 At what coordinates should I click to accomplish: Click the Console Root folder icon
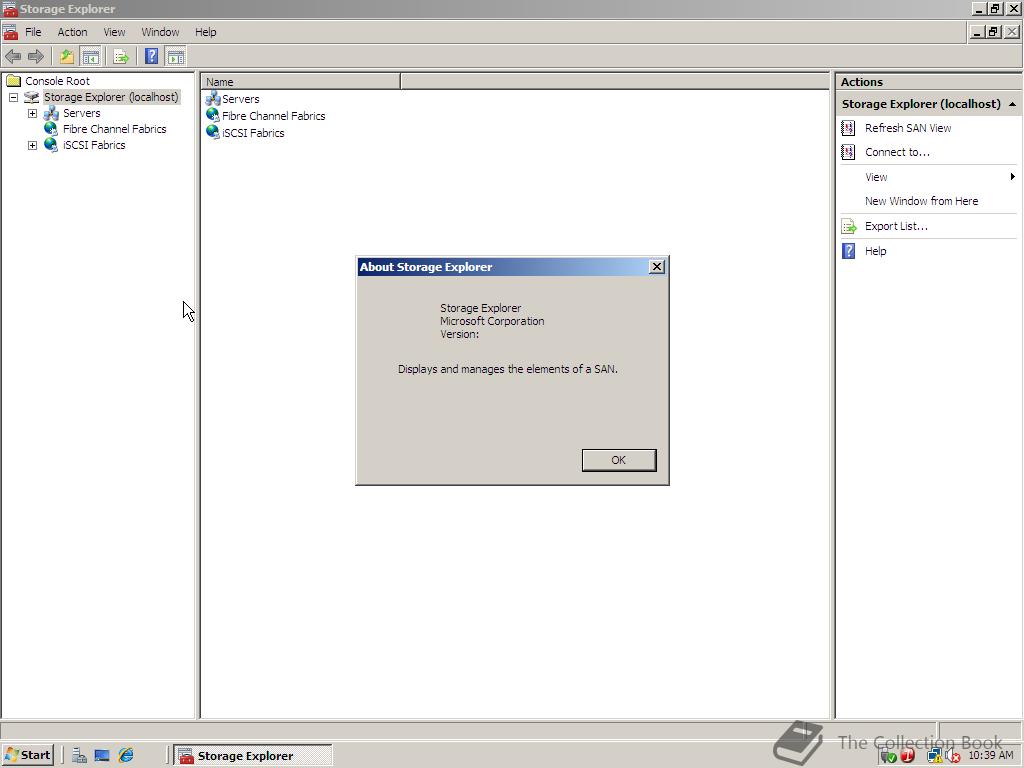click(14, 81)
